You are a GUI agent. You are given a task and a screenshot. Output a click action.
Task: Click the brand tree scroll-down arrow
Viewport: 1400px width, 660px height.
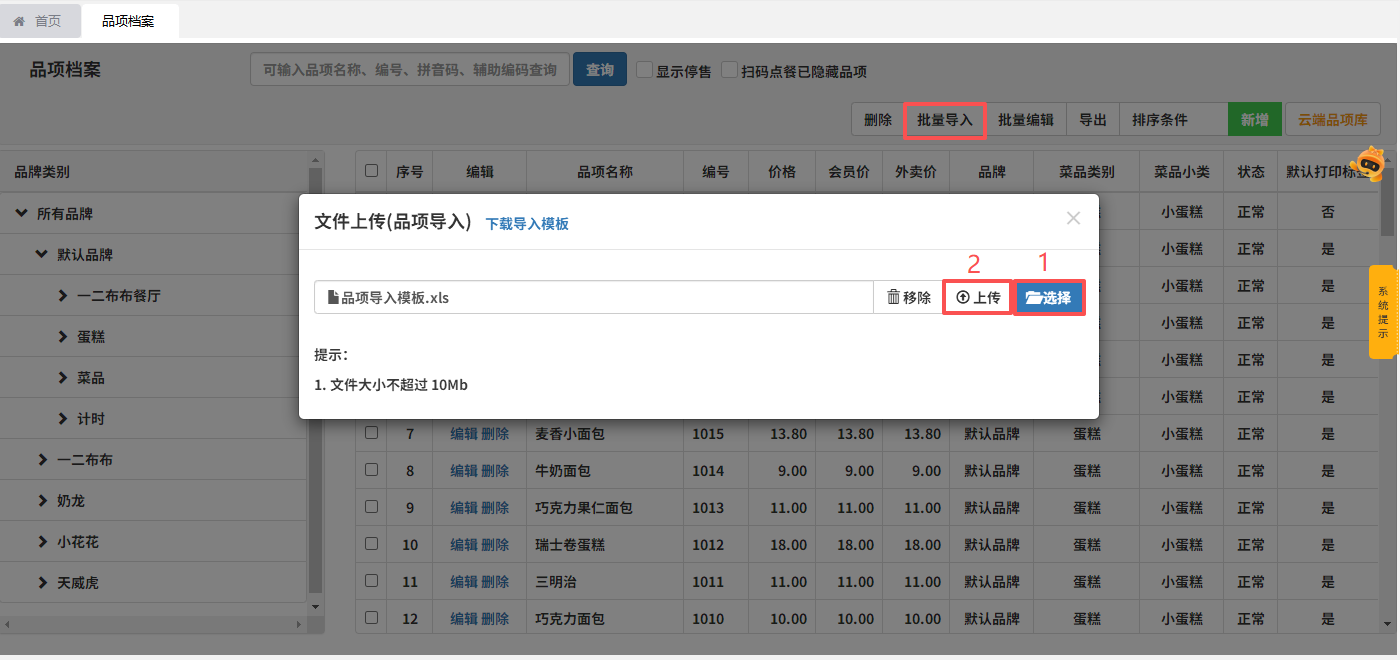(316, 606)
